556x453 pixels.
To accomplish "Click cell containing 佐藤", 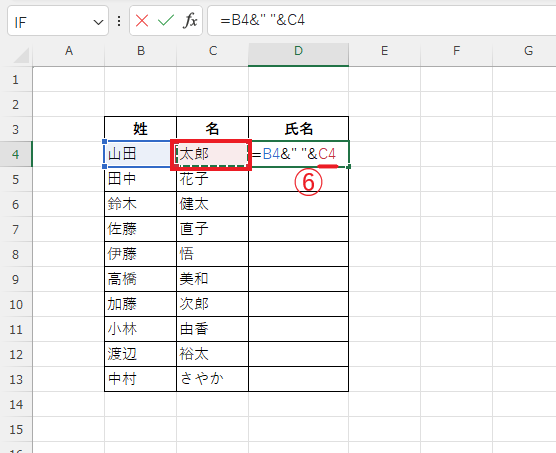I will click(141, 229).
